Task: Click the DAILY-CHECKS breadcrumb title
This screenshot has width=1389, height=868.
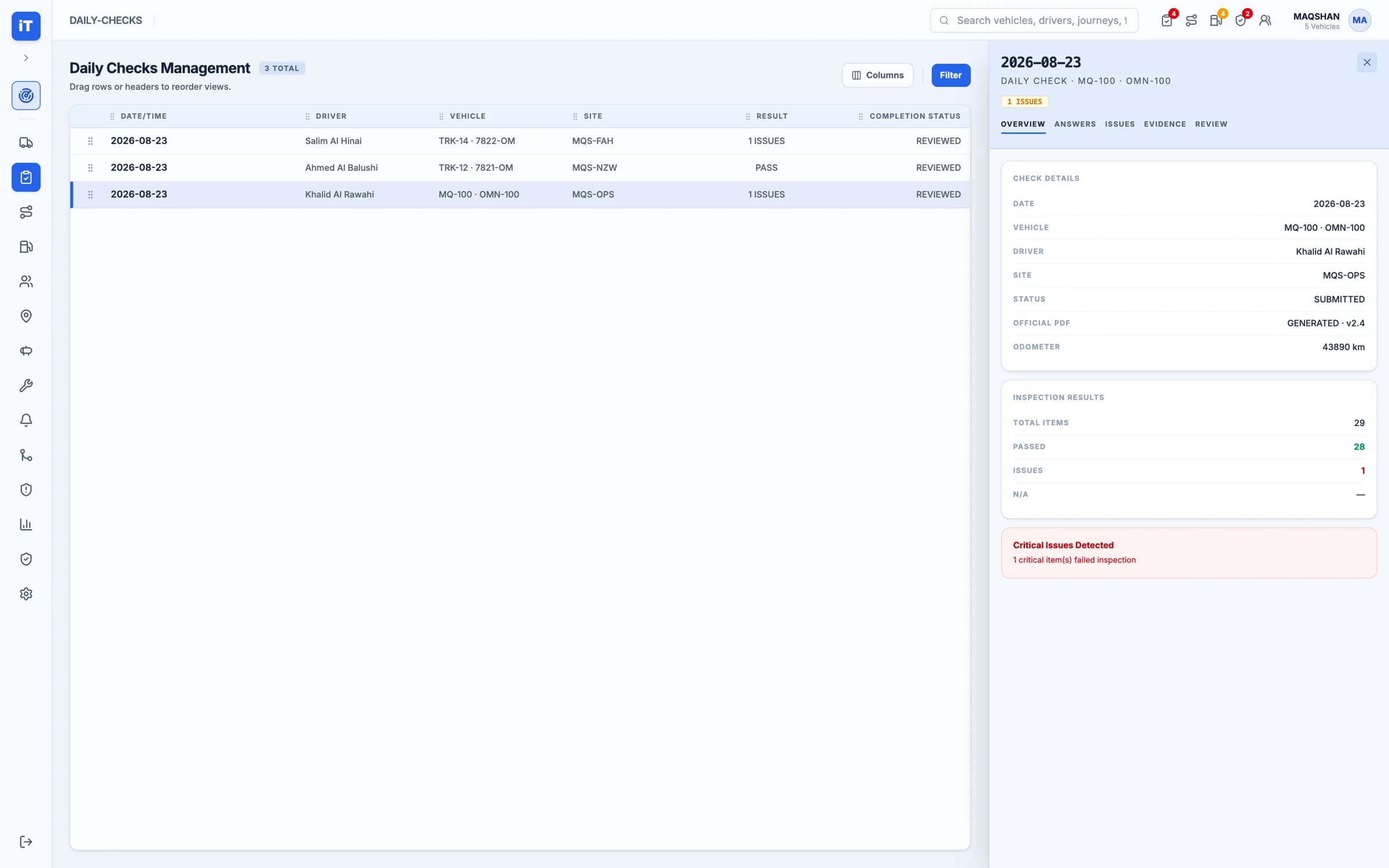Action: click(105, 20)
